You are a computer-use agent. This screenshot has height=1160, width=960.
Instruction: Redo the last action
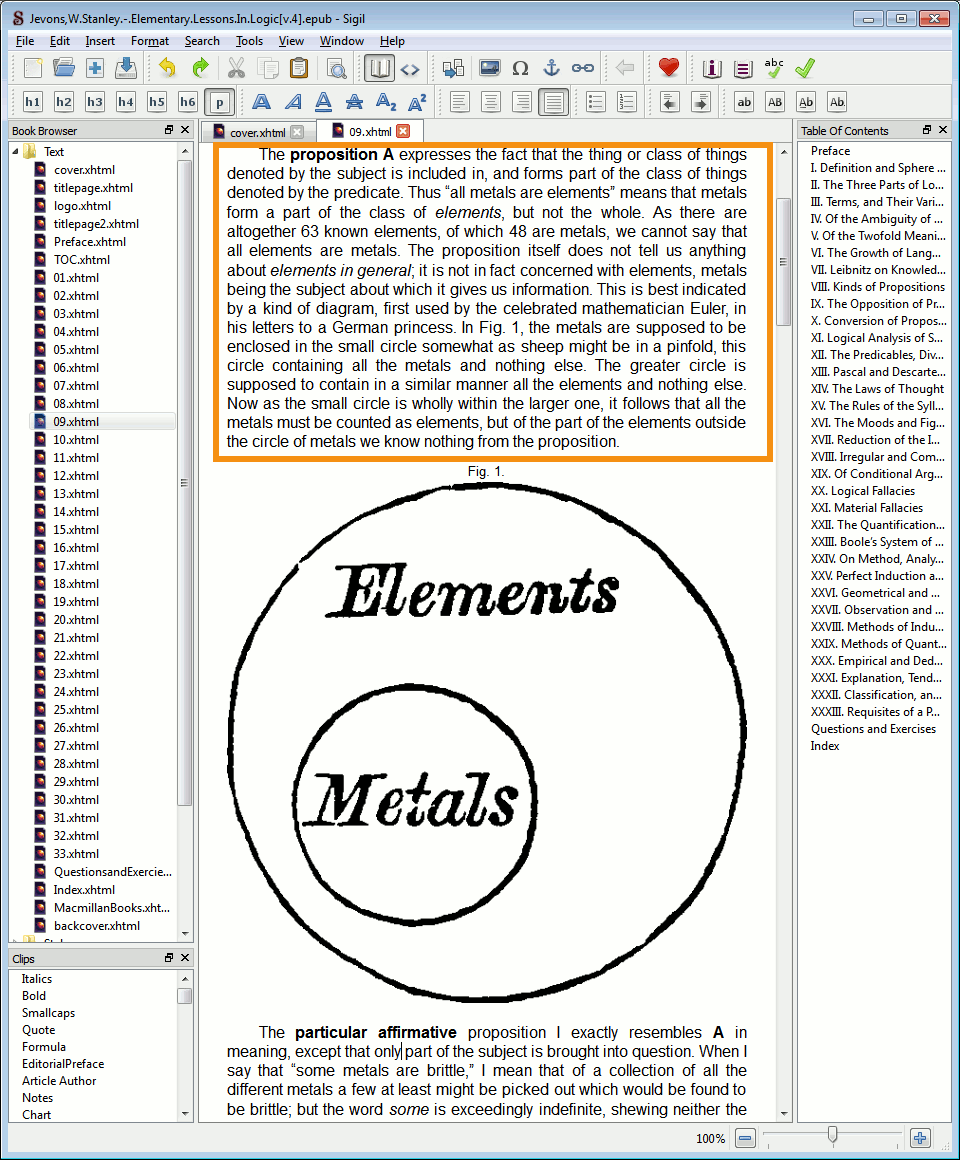200,69
